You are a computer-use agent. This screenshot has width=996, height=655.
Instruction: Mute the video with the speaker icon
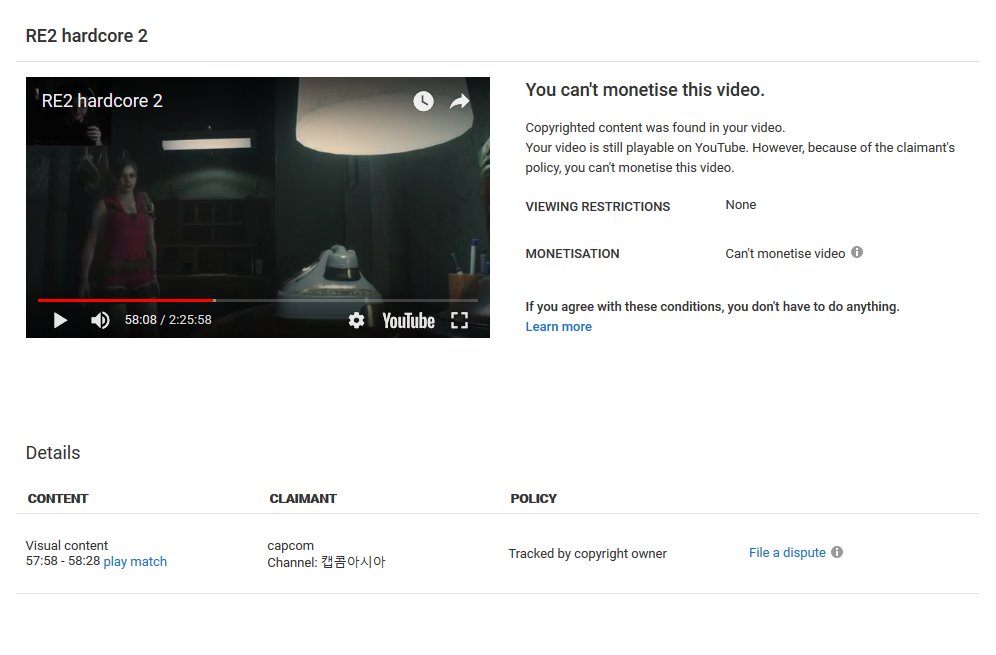pyautogui.click(x=100, y=320)
